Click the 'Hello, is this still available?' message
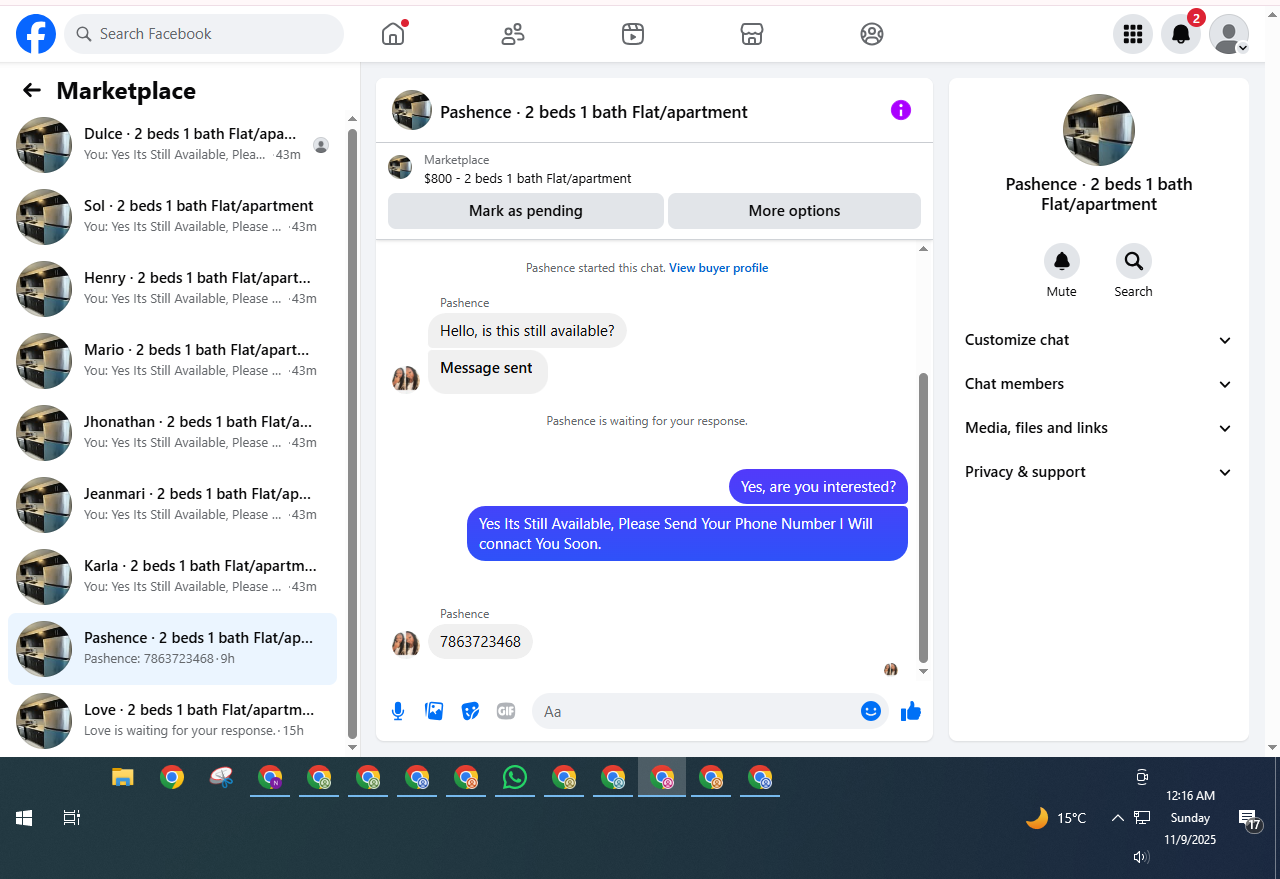 527,331
